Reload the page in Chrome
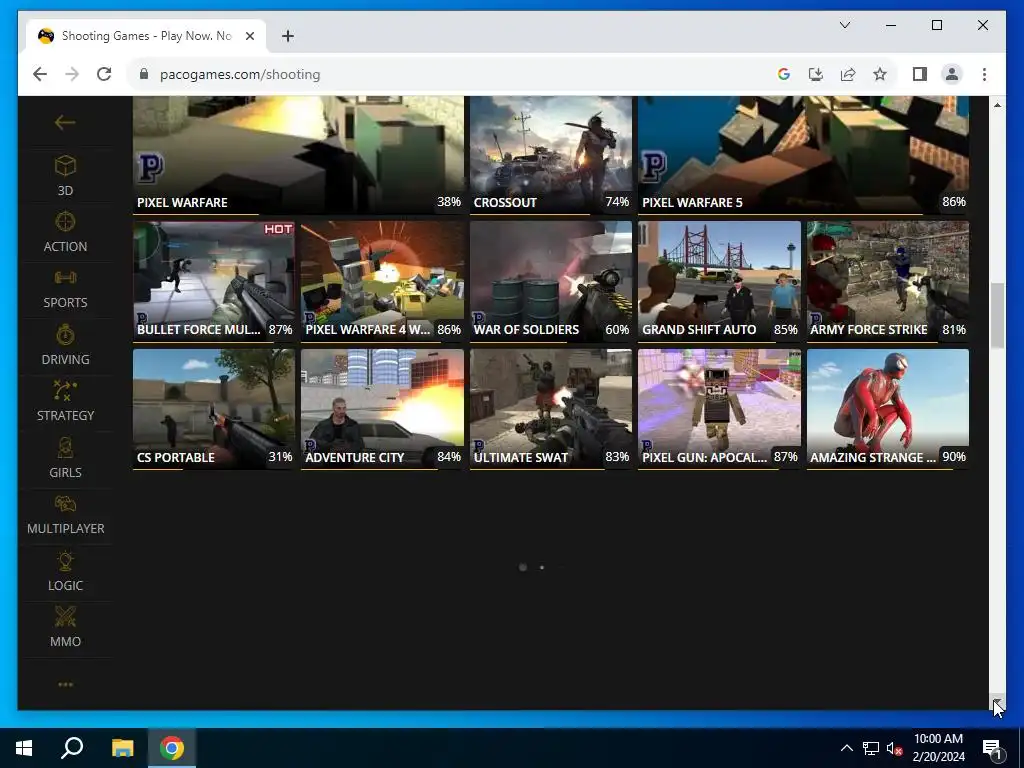Viewport: 1024px width, 768px height. click(104, 74)
